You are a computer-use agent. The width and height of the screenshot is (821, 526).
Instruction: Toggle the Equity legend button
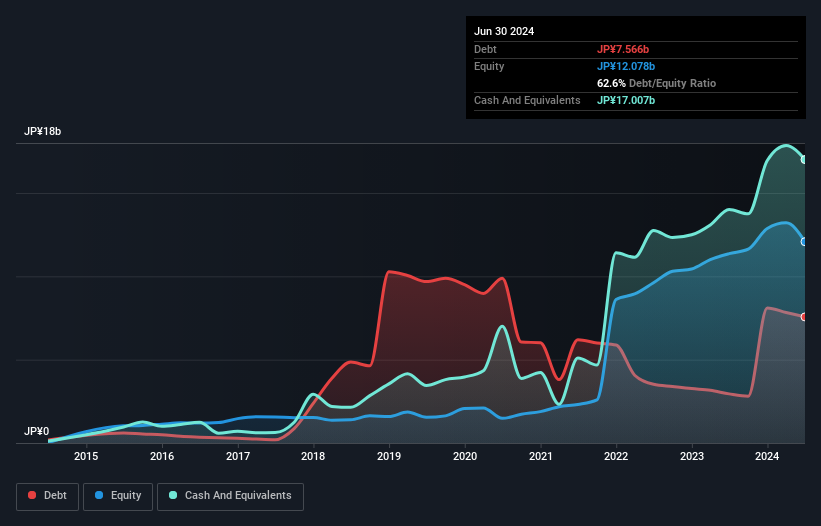coord(118,497)
